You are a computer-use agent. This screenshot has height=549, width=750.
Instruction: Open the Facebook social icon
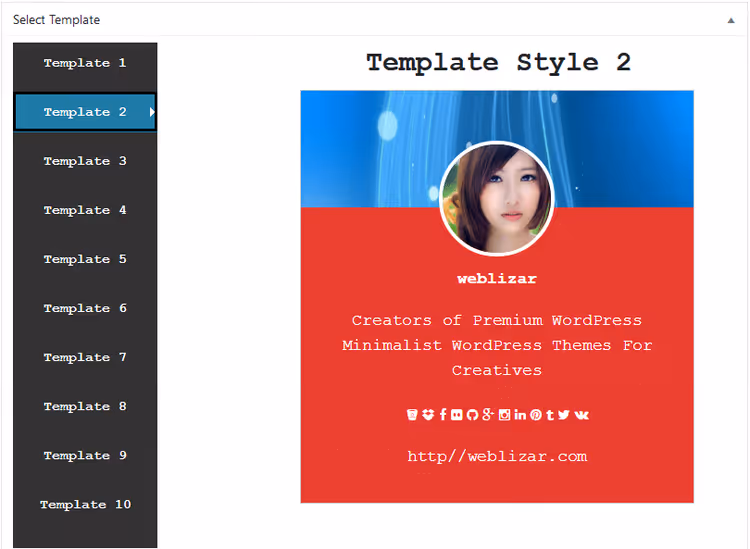(x=443, y=415)
